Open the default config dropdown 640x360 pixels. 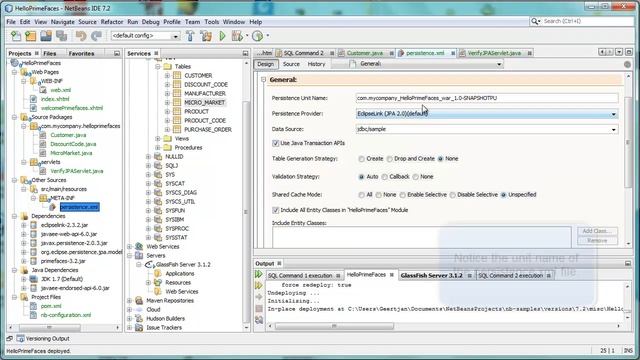176,36
